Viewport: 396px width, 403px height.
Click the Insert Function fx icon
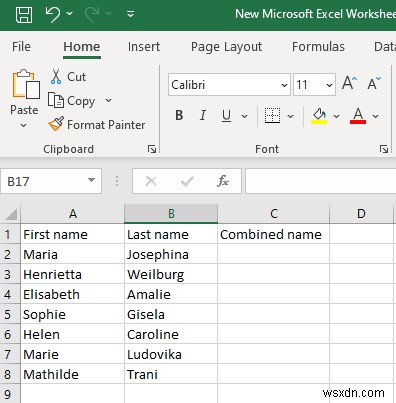click(223, 181)
